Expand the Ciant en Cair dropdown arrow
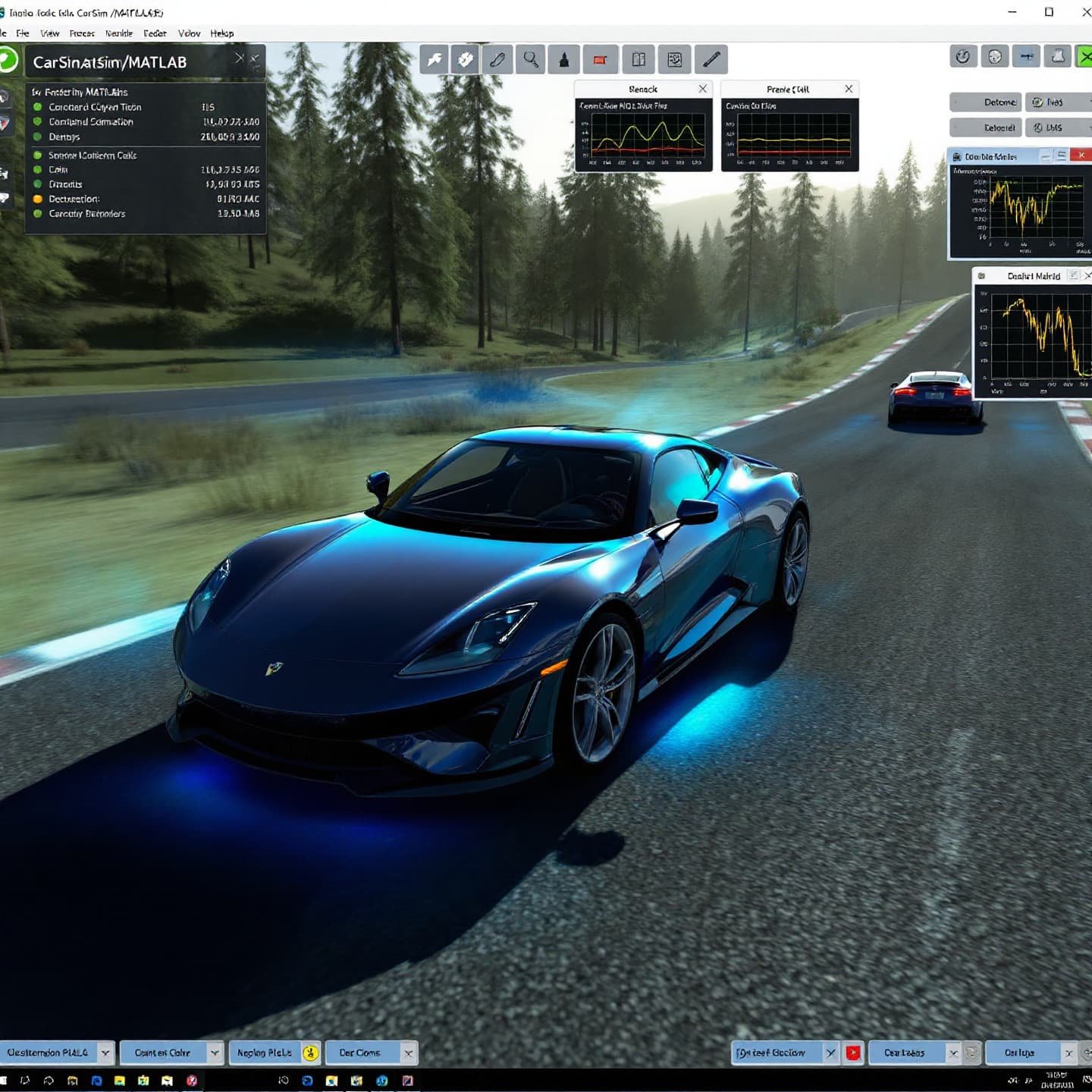Viewport: 1092px width, 1092px height. click(x=215, y=1053)
